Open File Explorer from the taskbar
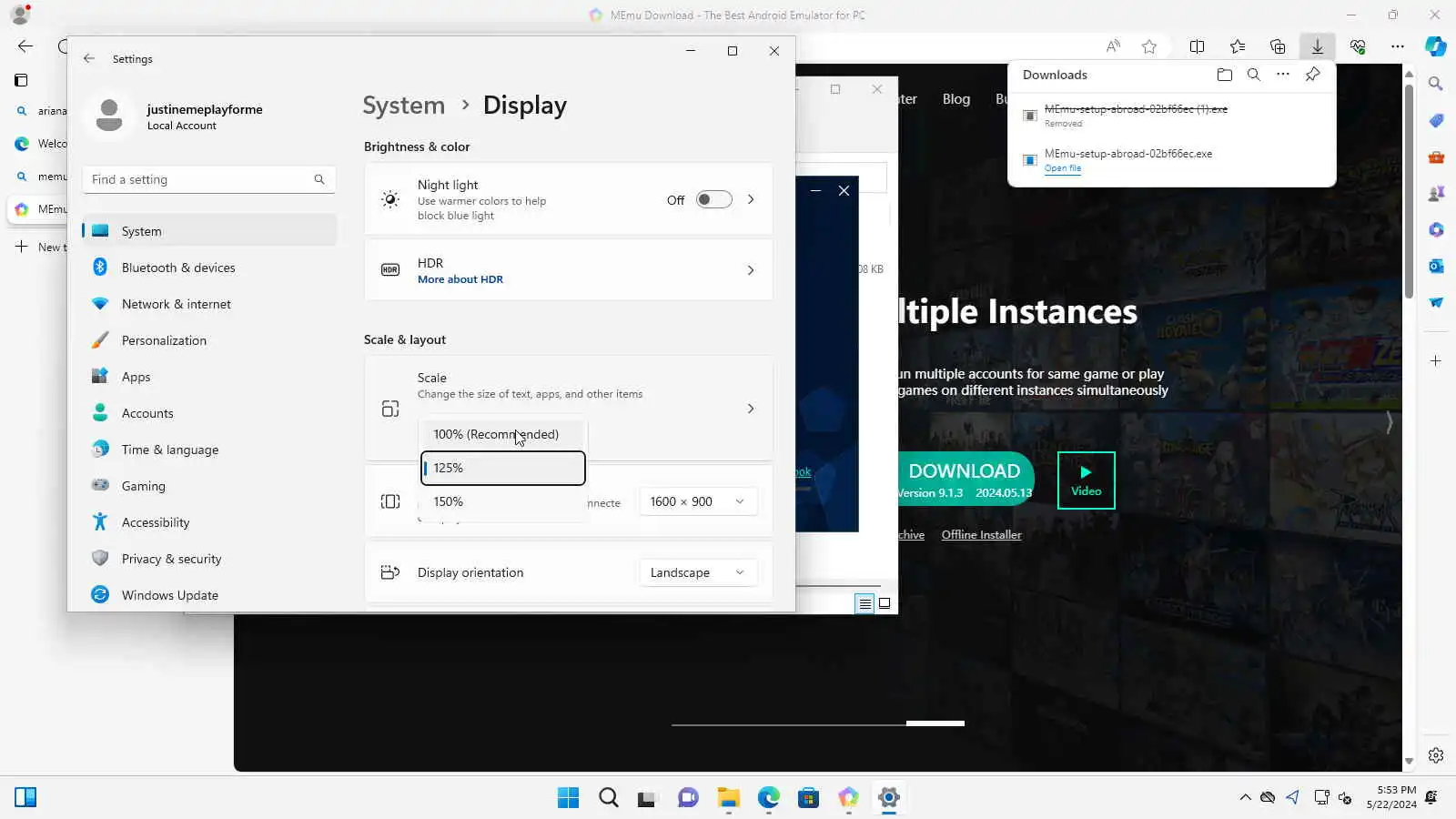1456x819 pixels. (728, 798)
